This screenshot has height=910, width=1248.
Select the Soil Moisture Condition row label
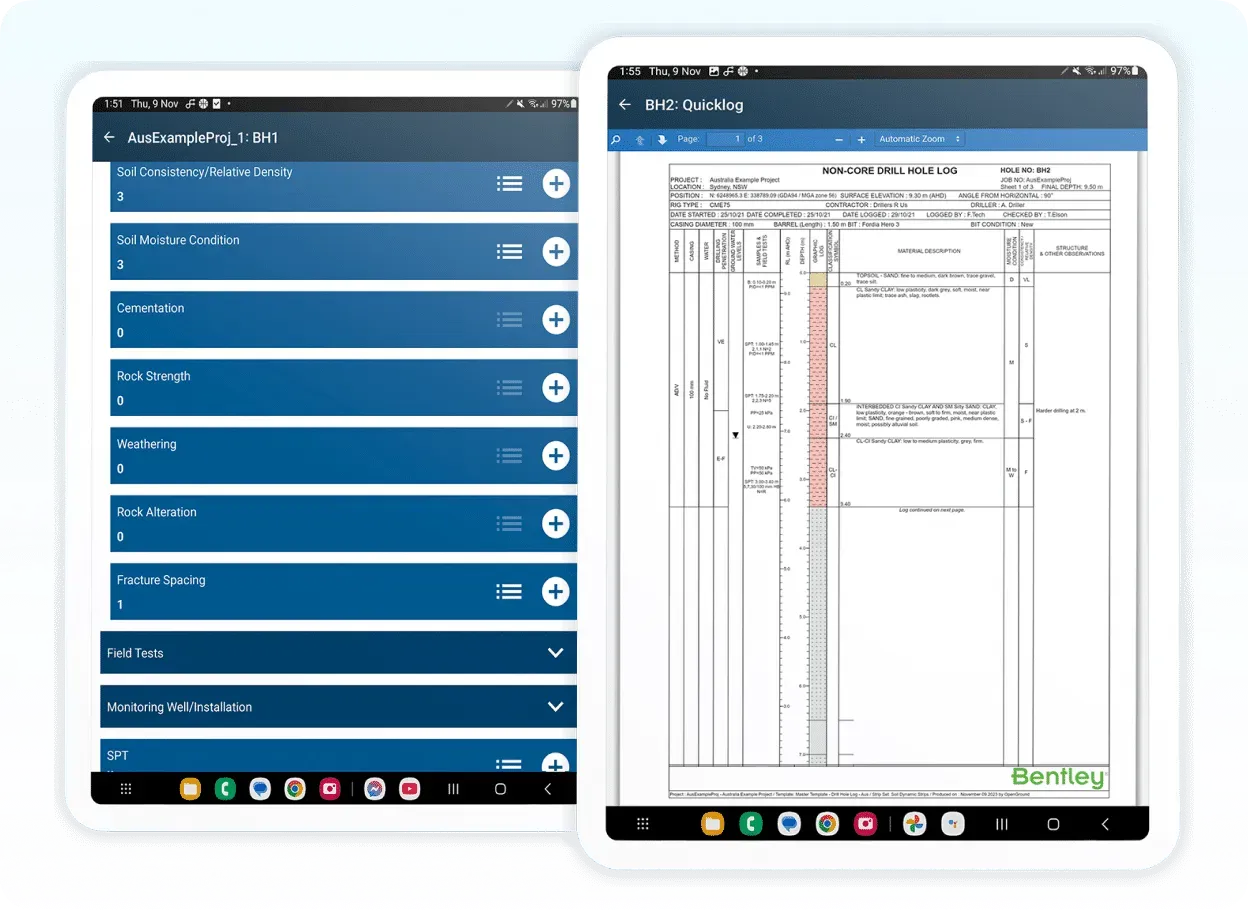click(x=178, y=240)
